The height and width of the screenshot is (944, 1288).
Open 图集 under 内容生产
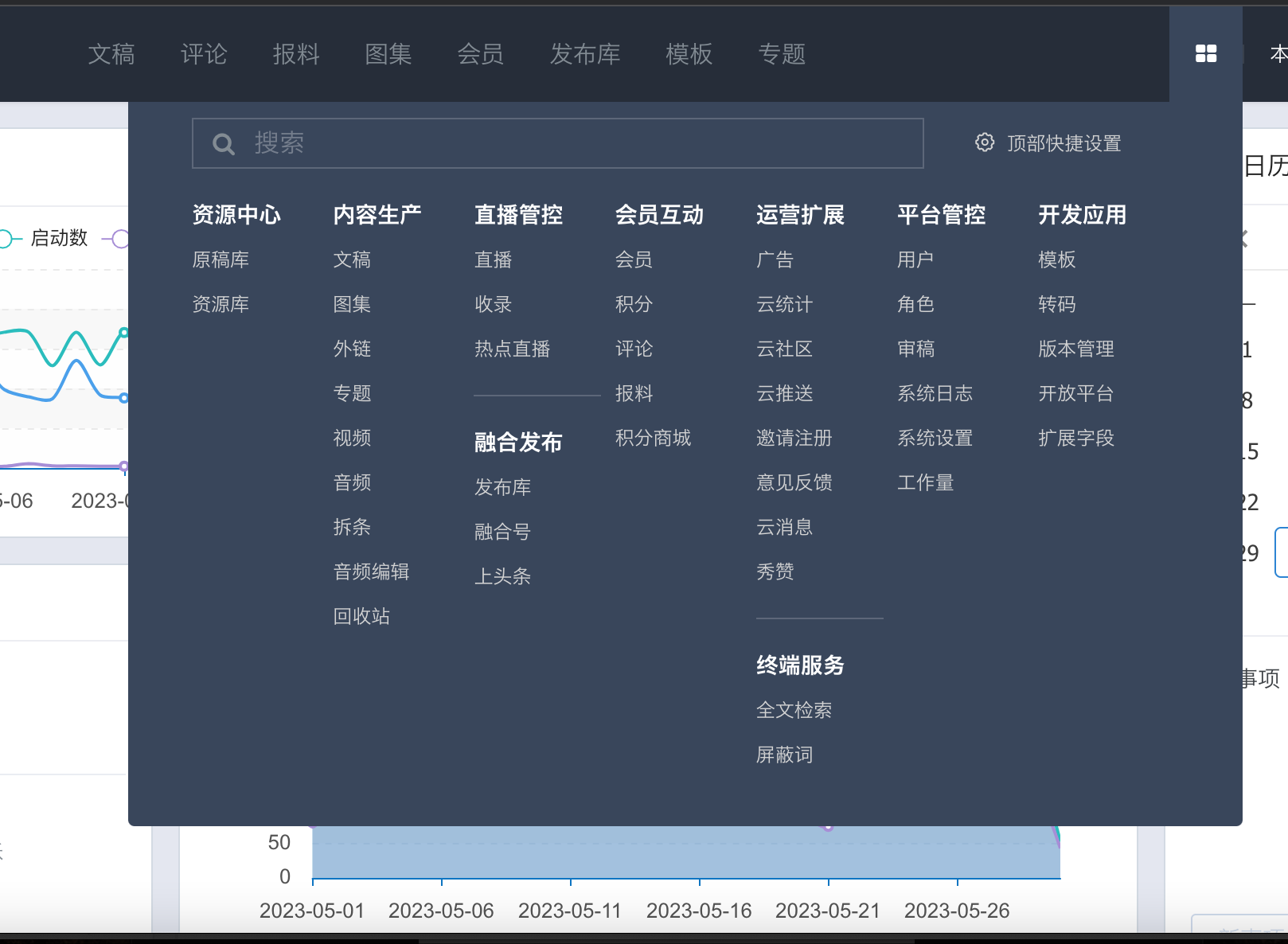click(352, 304)
